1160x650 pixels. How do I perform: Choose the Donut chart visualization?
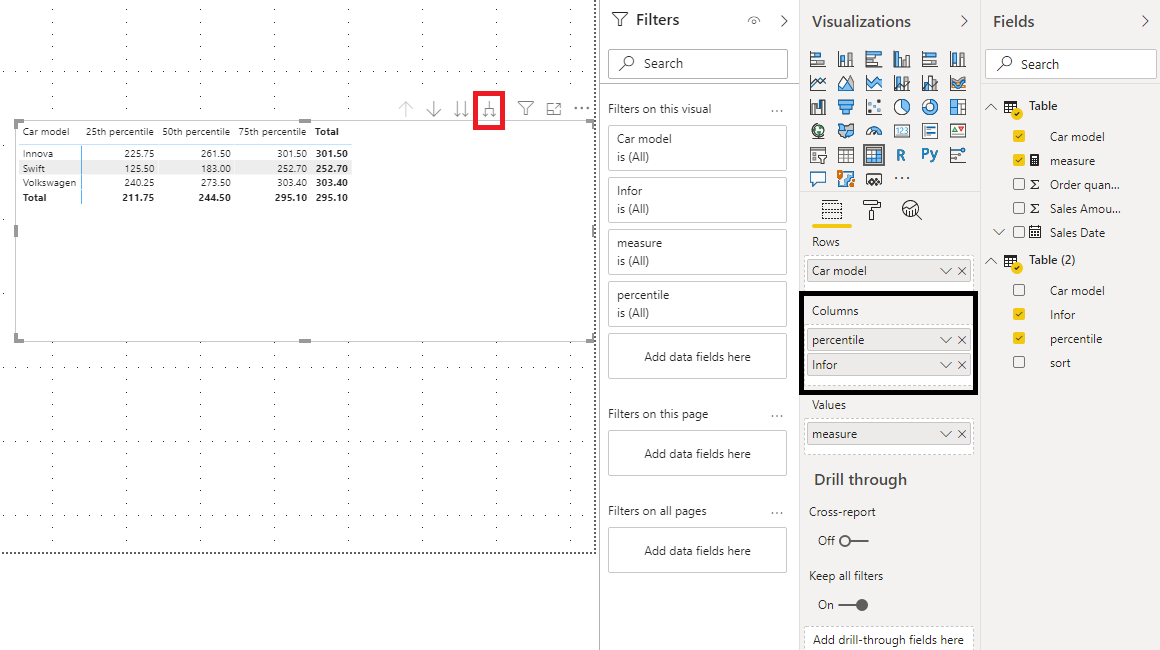(x=930, y=107)
